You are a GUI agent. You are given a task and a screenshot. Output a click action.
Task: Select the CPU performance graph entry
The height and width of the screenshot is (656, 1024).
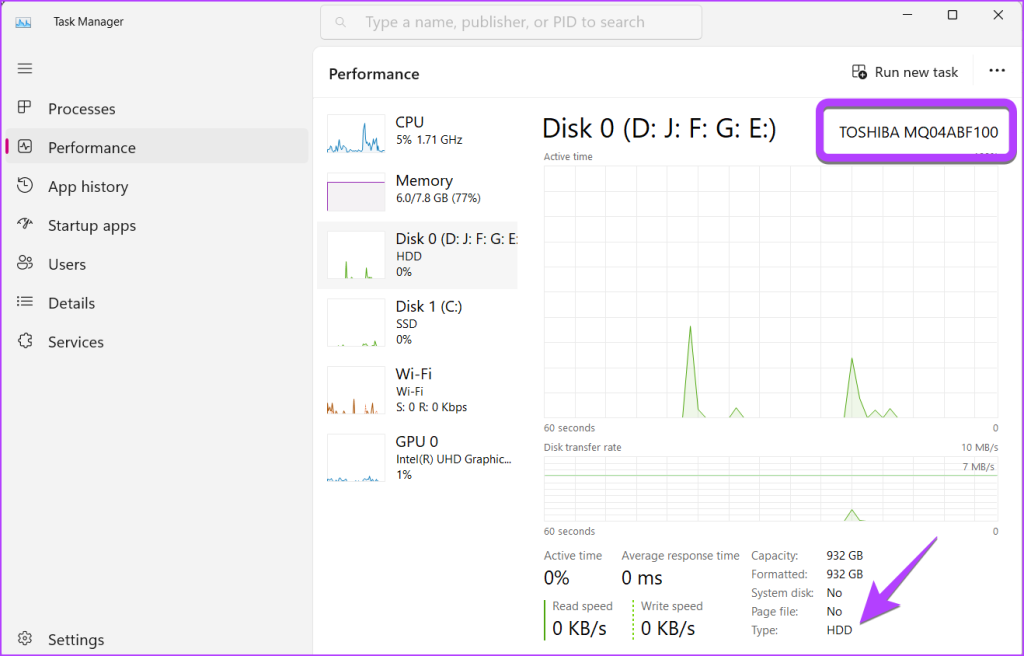[417, 133]
